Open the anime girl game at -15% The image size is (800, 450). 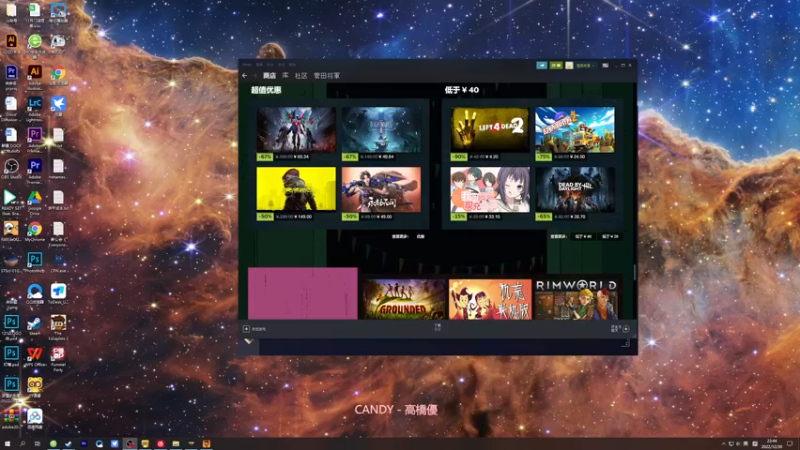pos(490,189)
